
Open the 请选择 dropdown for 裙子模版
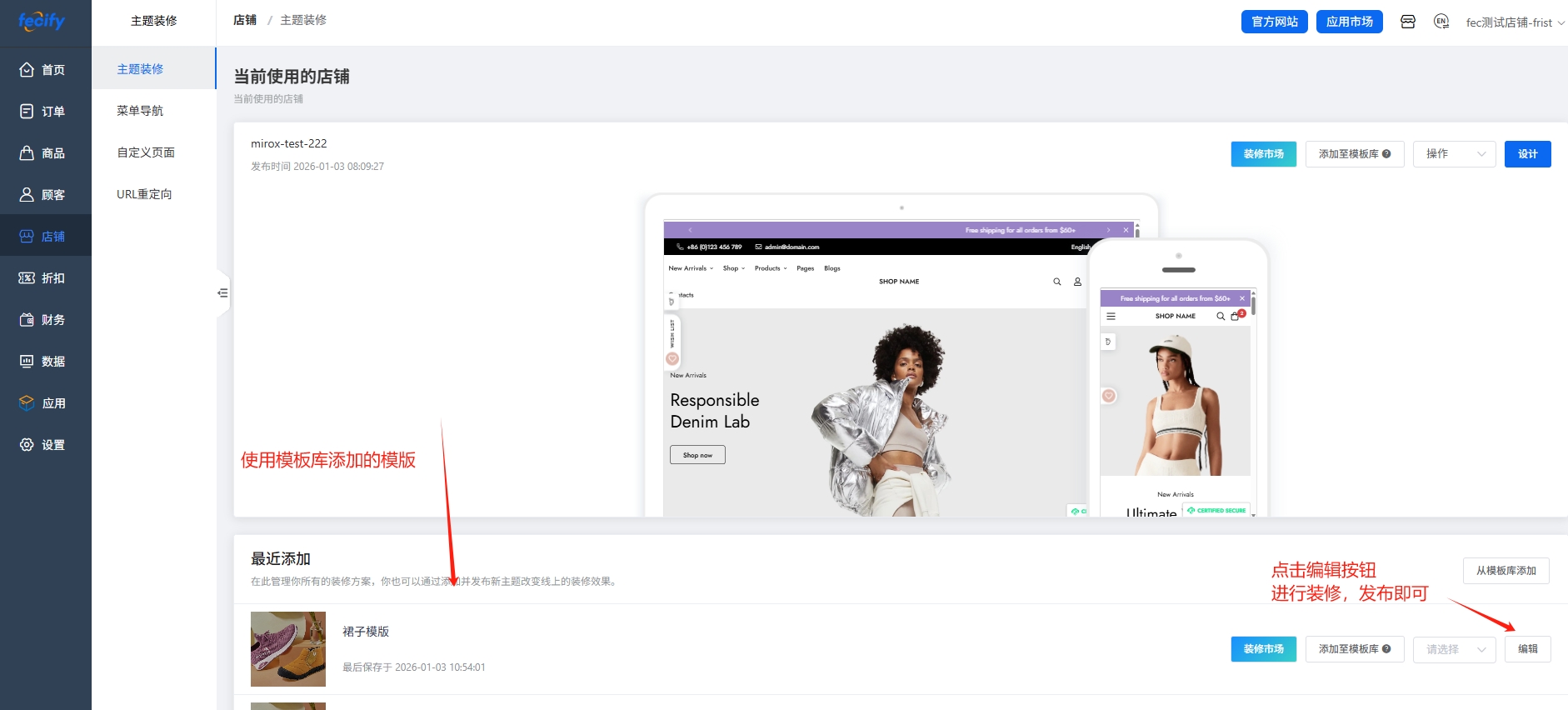click(1454, 649)
